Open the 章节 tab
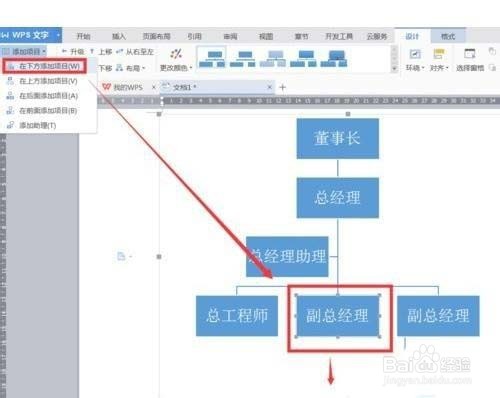 click(301, 36)
